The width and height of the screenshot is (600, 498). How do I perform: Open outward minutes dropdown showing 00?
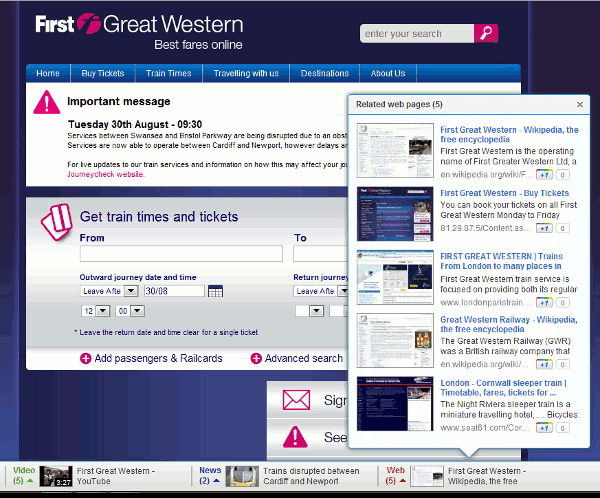coord(137,311)
